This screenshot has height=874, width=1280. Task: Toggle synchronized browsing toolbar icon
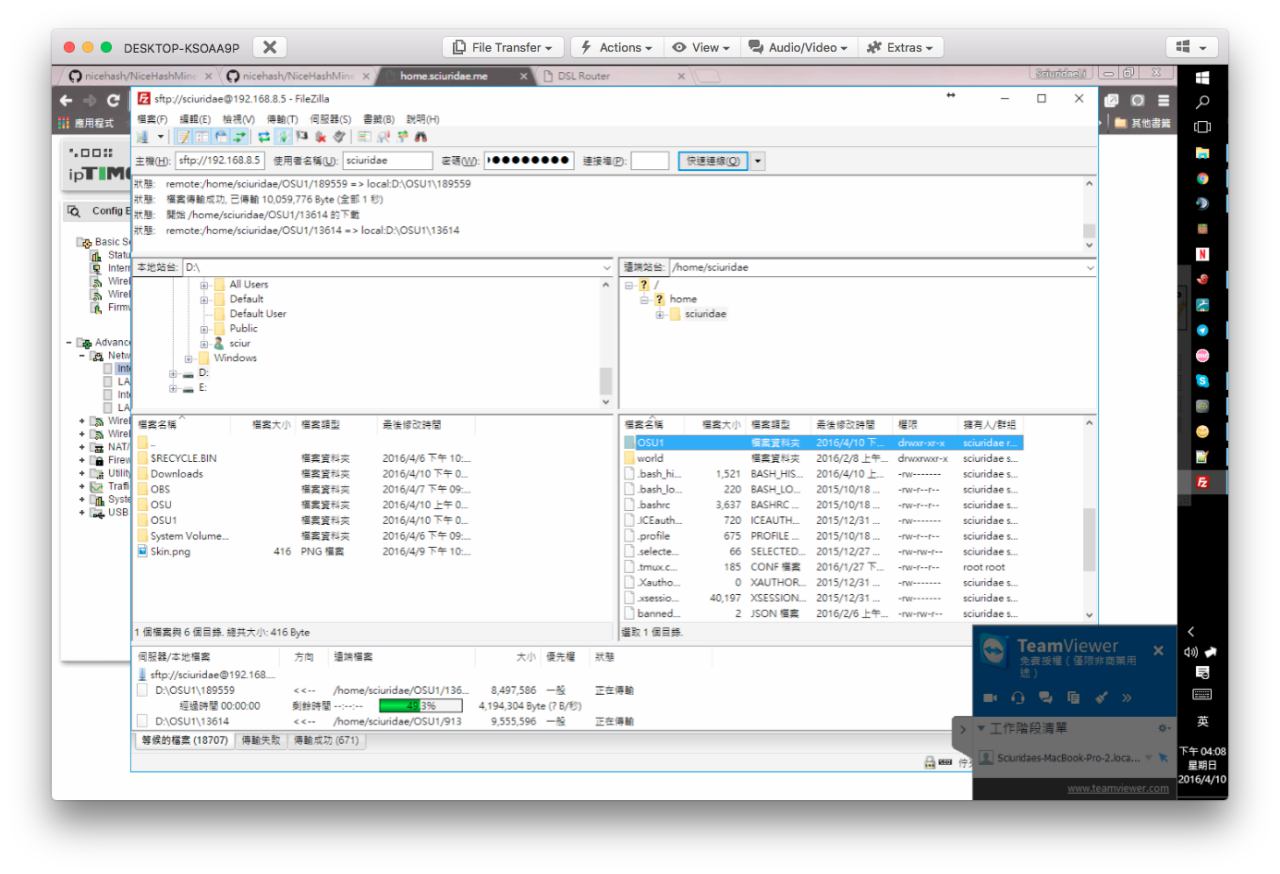click(x=402, y=137)
